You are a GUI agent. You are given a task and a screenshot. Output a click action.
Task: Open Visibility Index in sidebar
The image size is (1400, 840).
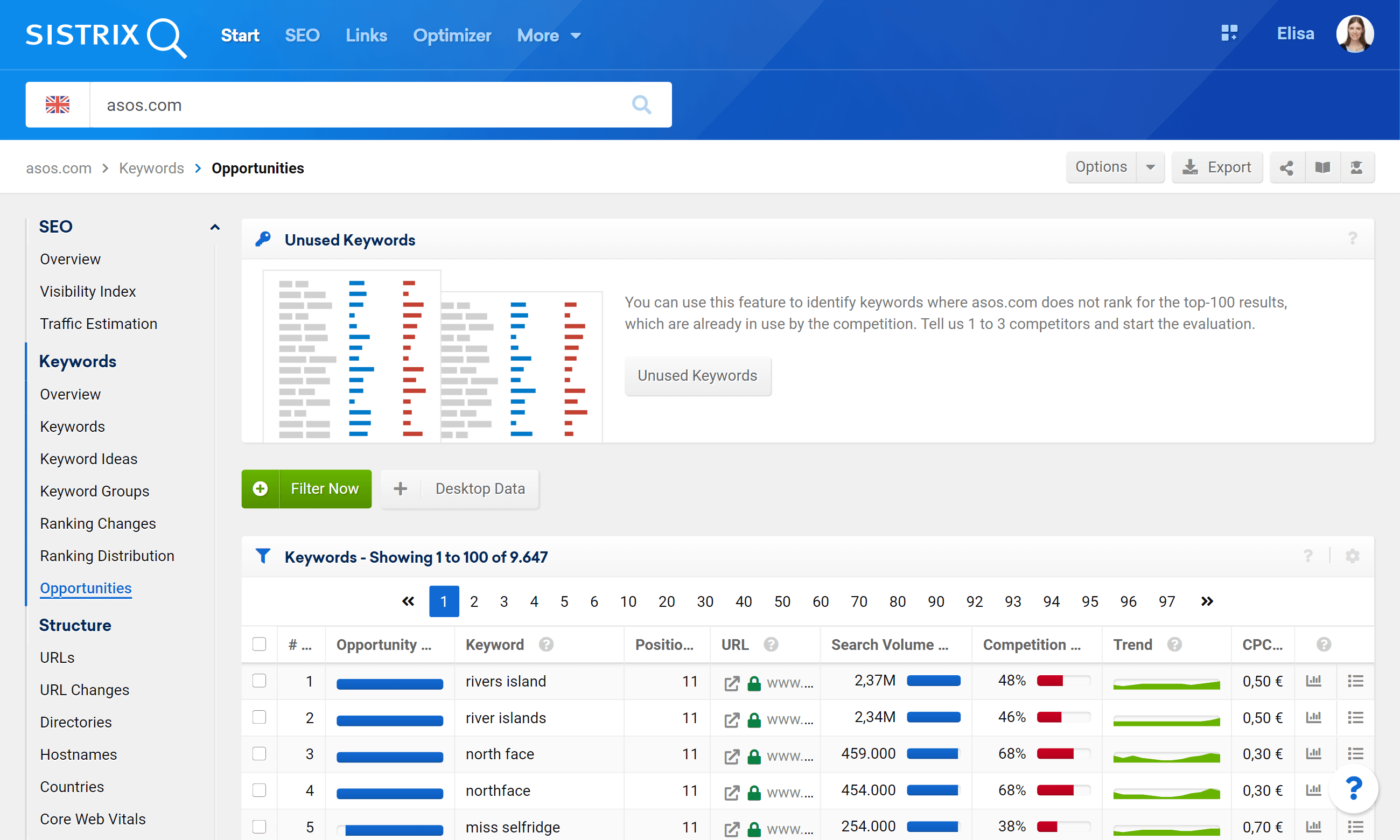click(x=88, y=291)
